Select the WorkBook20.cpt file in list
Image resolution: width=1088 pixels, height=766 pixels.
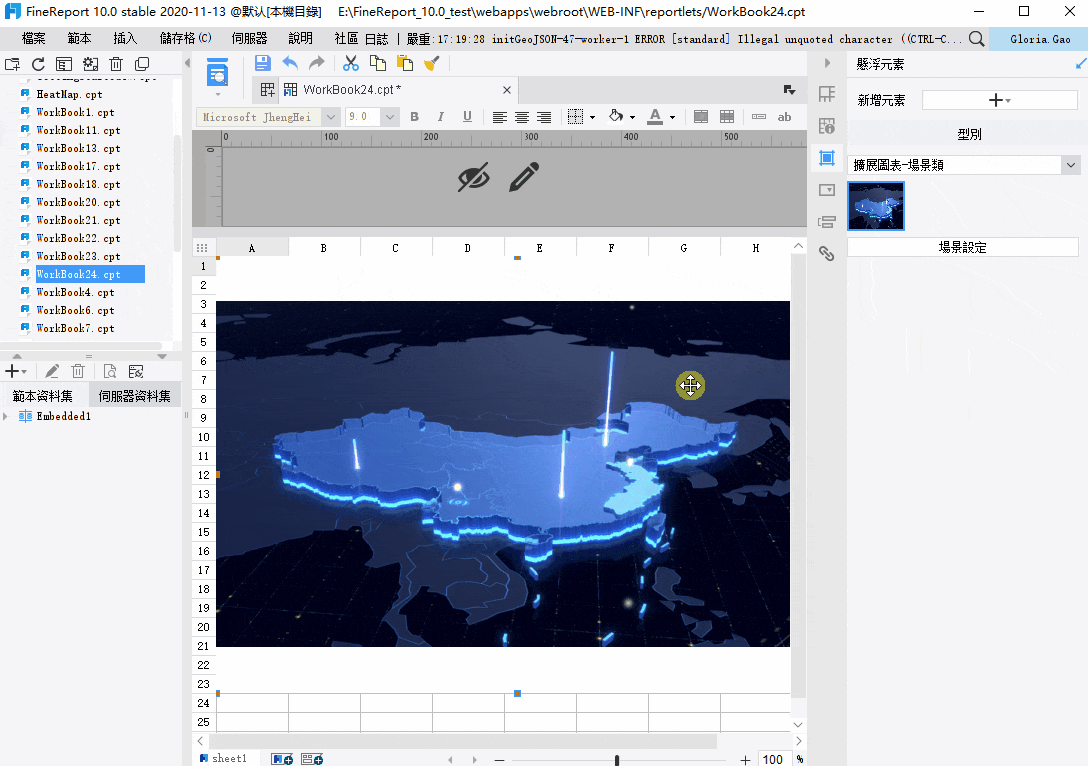[78, 202]
